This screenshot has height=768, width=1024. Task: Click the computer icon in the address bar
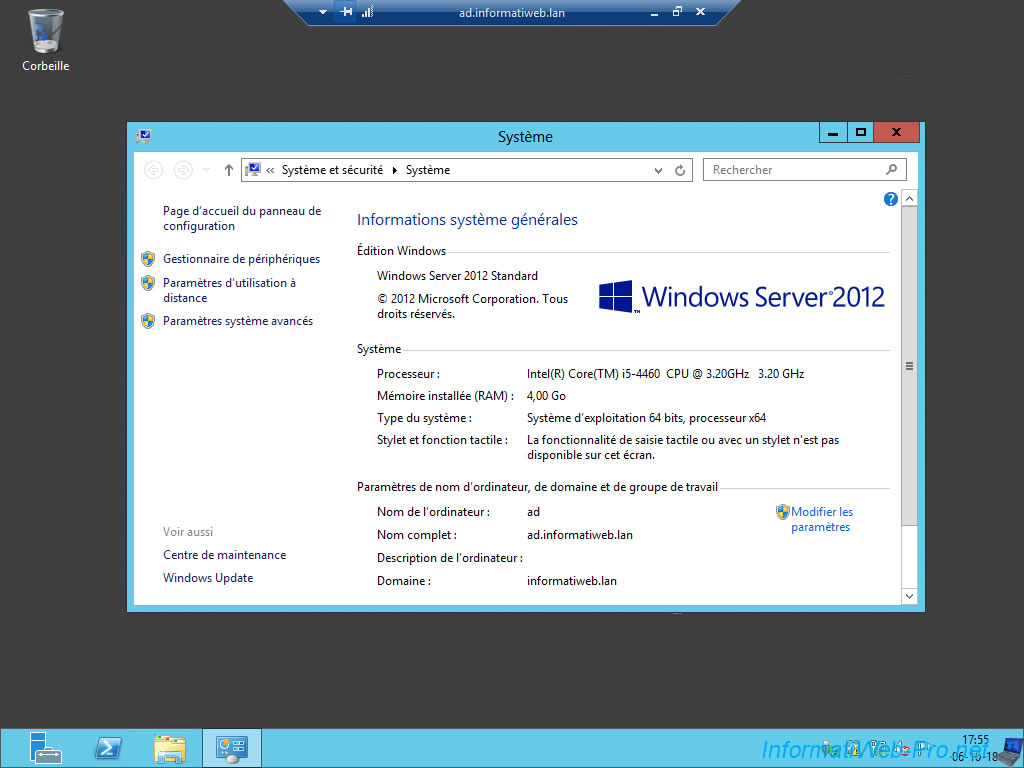click(253, 170)
